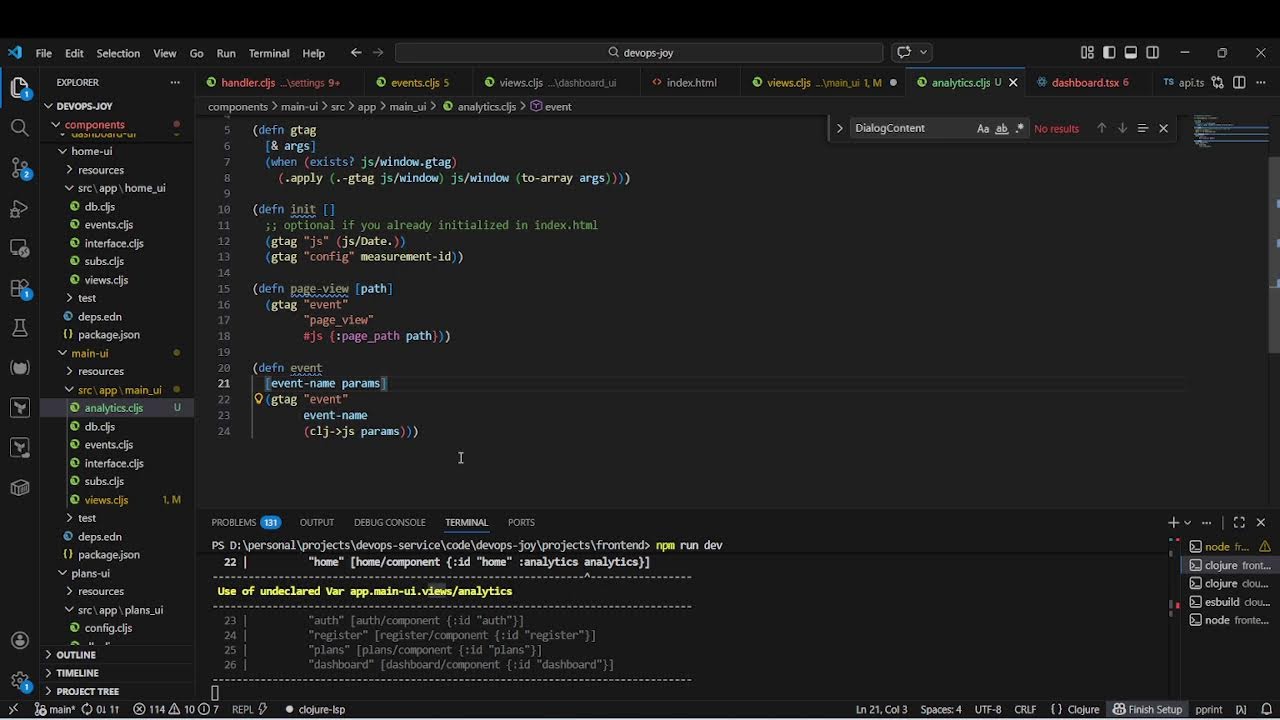Screen dimensions: 1280x720
Task: Switch to the PROBLEMS panel tab
Action: [245, 522]
